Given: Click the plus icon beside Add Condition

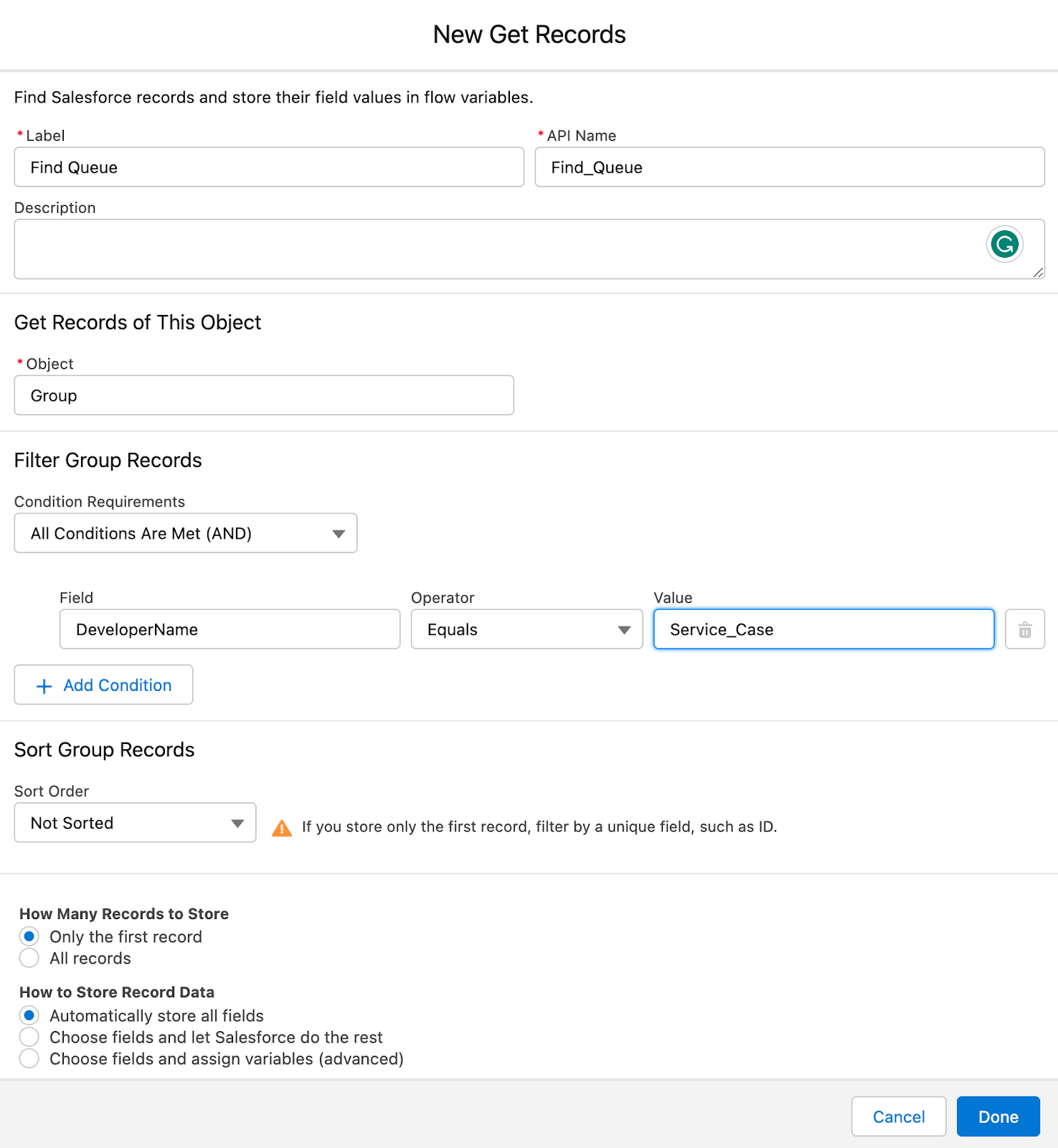Looking at the screenshot, I should tap(44, 686).
